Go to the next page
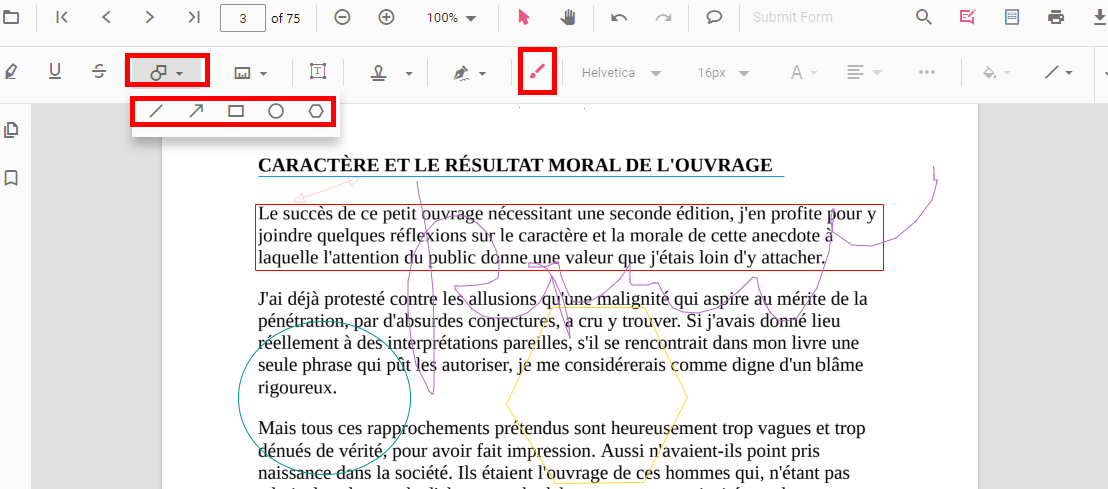1108x489 pixels. tap(150, 18)
